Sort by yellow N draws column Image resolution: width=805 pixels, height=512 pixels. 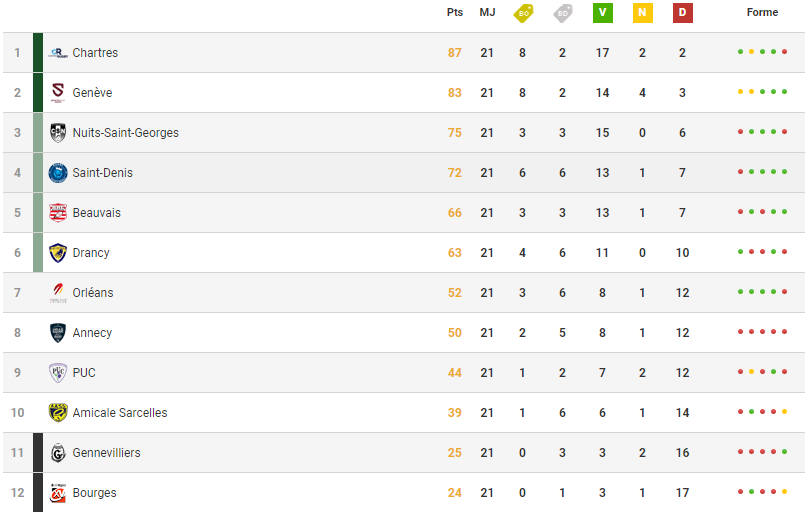coord(642,13)
